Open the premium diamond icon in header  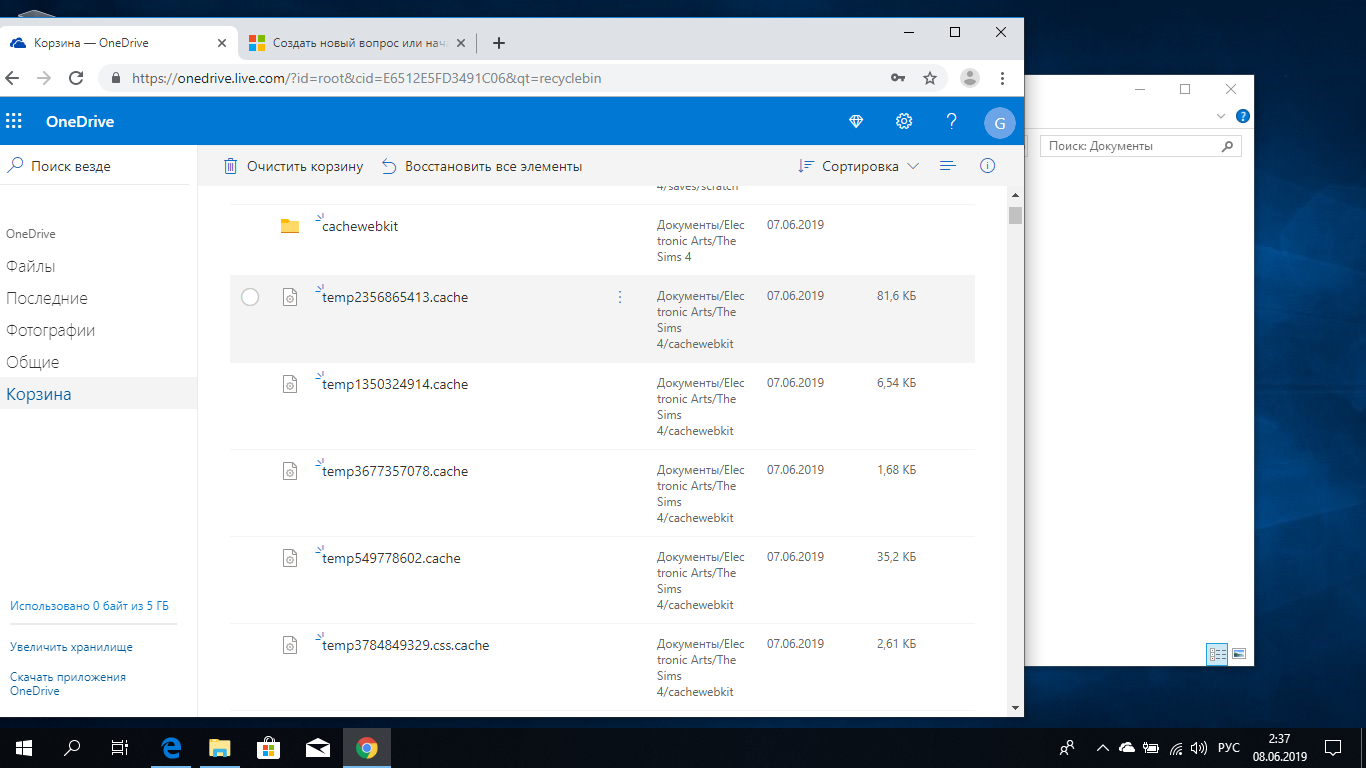click(856, 122)
